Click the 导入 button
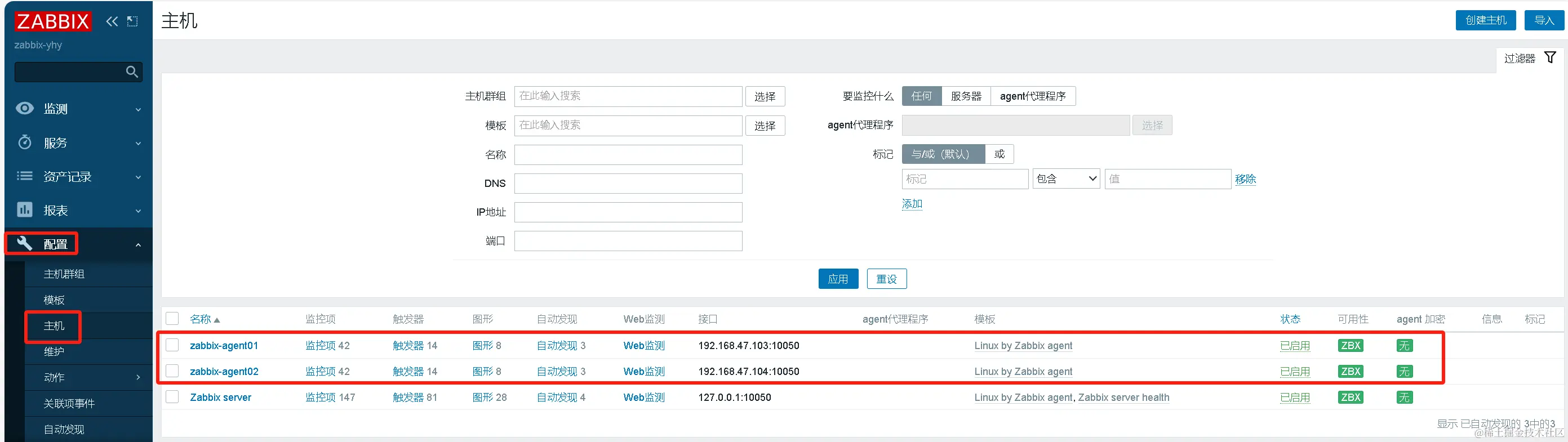 point(1544,20)
